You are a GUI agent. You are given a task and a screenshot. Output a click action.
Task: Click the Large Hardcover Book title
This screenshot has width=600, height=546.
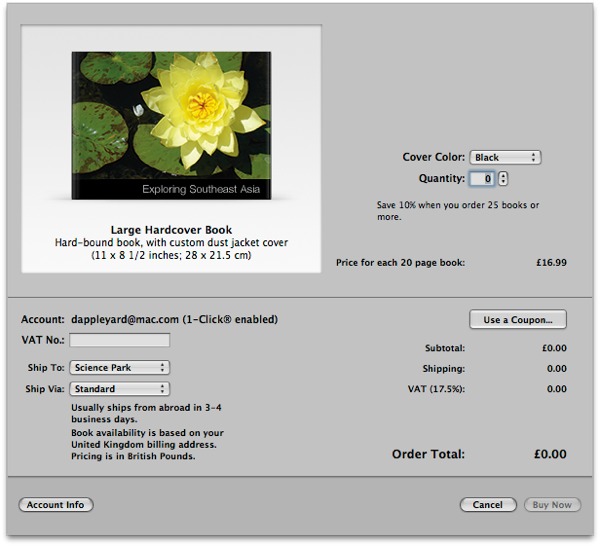[171, 230]
